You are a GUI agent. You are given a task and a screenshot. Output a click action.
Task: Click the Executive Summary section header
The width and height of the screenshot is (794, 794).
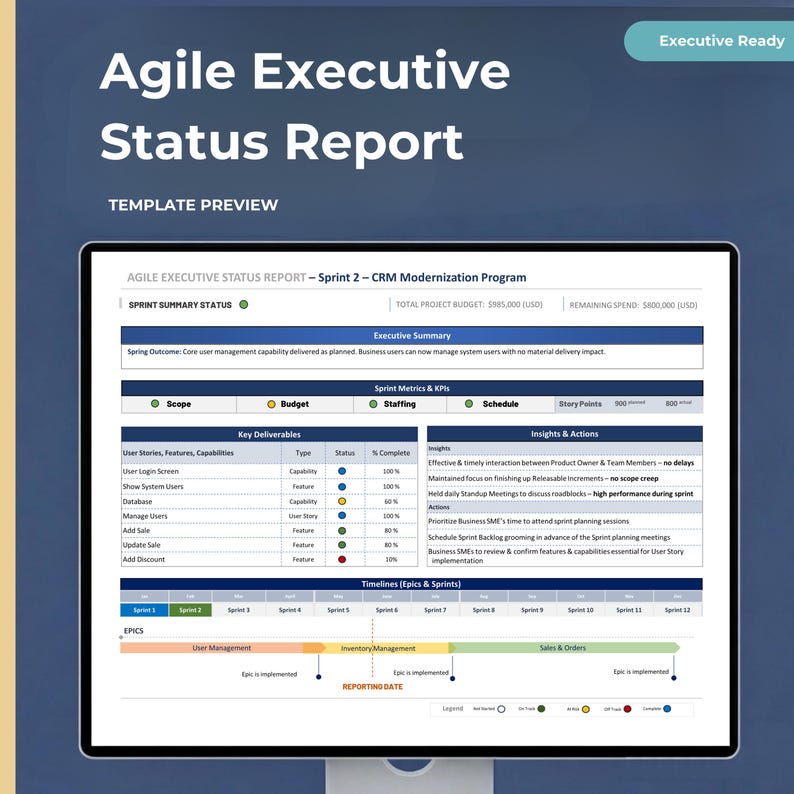coord(412,335)
